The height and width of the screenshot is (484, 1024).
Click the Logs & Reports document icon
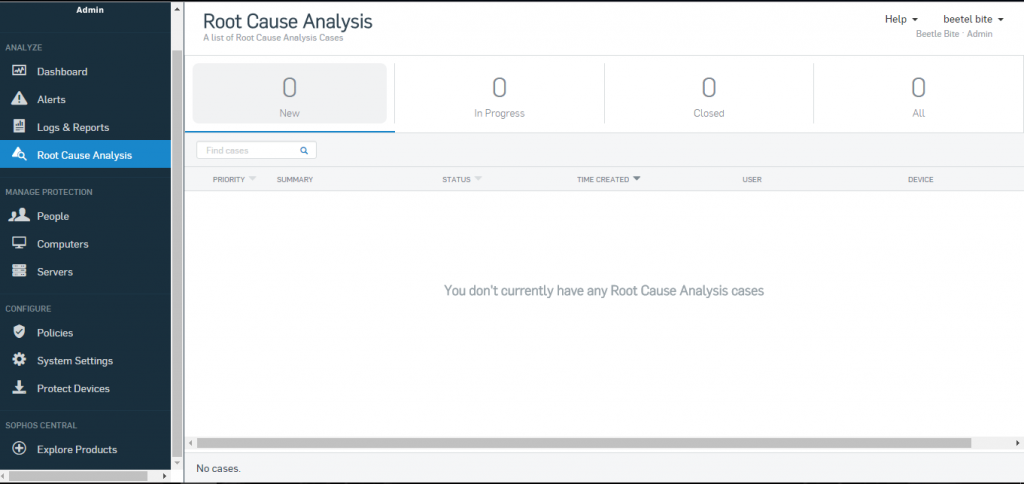20,127
